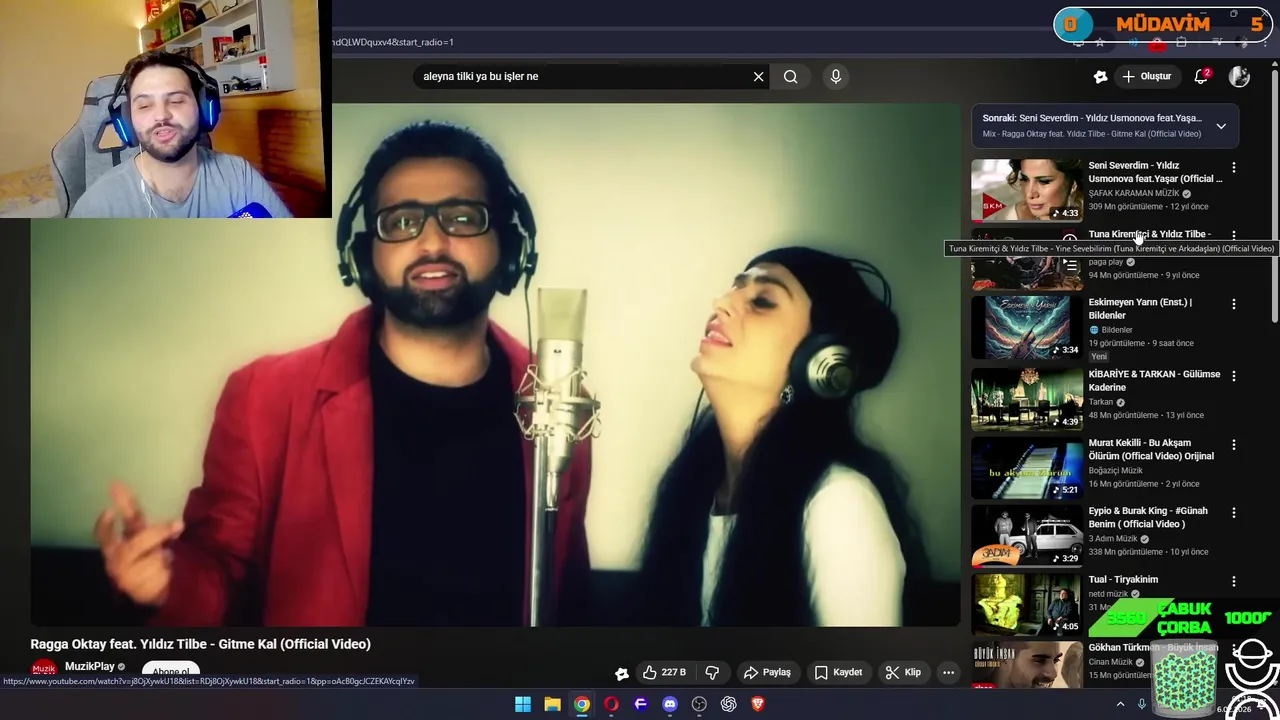Open Eypio & Burak King - #Günah Benim title

(1148, 517)
